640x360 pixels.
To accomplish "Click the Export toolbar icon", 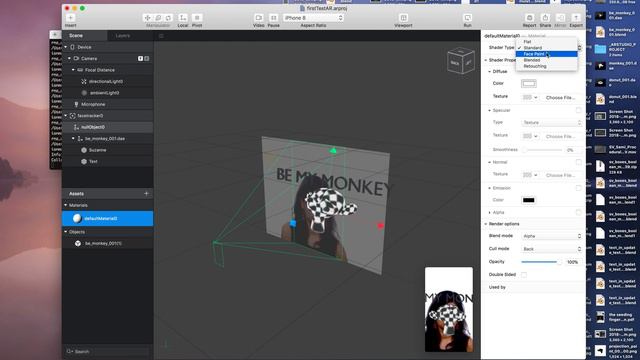I will coord(576,18).
